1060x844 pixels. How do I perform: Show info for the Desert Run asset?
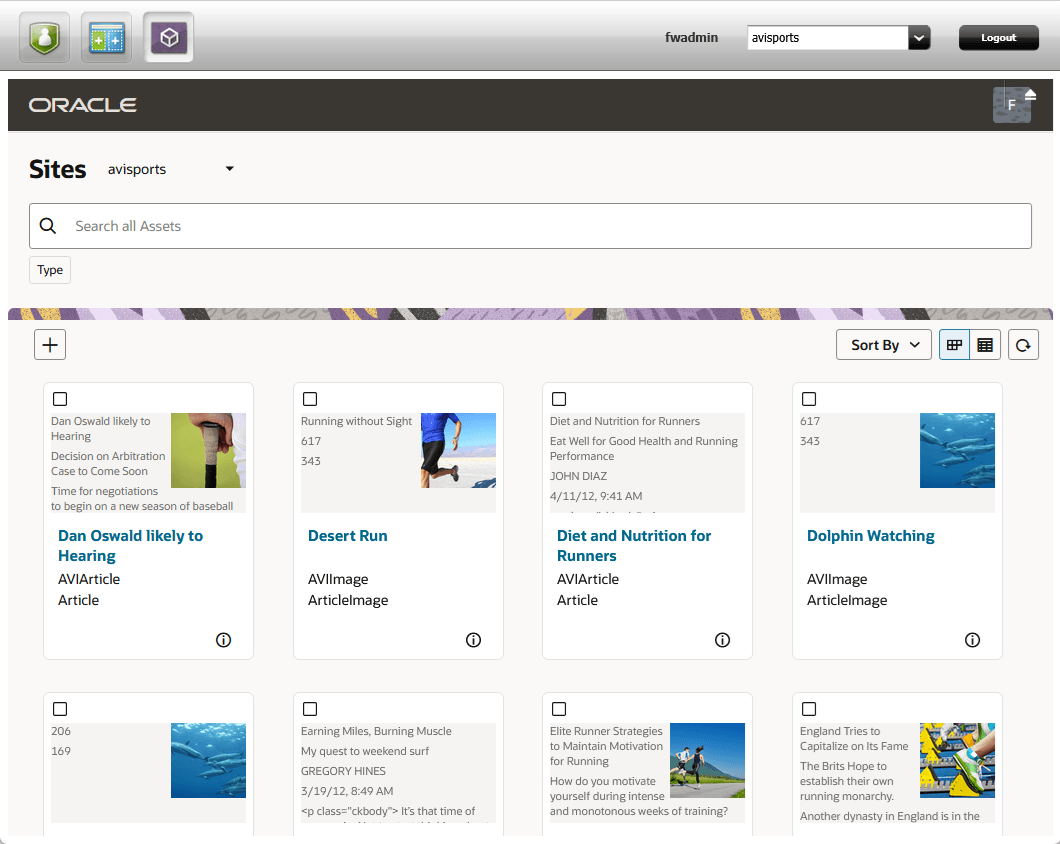point(473,640)
